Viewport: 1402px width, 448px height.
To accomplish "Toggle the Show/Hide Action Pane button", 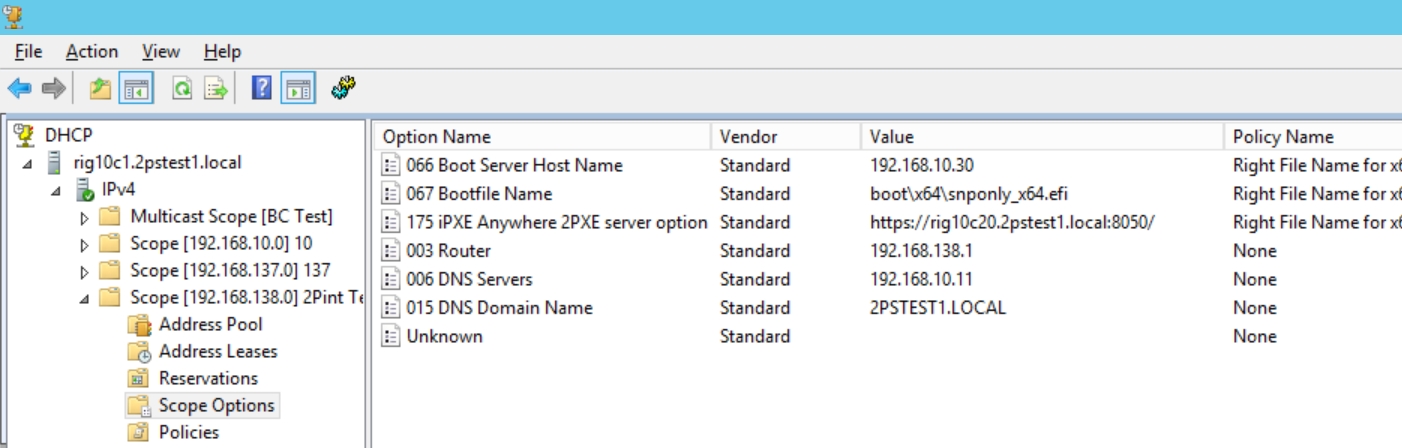I will 297,89.
